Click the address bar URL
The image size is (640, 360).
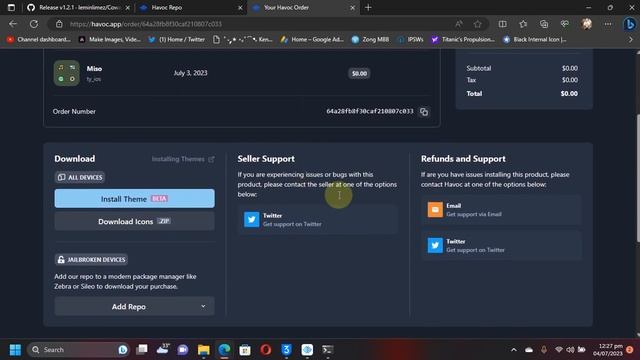click(146, 24)
